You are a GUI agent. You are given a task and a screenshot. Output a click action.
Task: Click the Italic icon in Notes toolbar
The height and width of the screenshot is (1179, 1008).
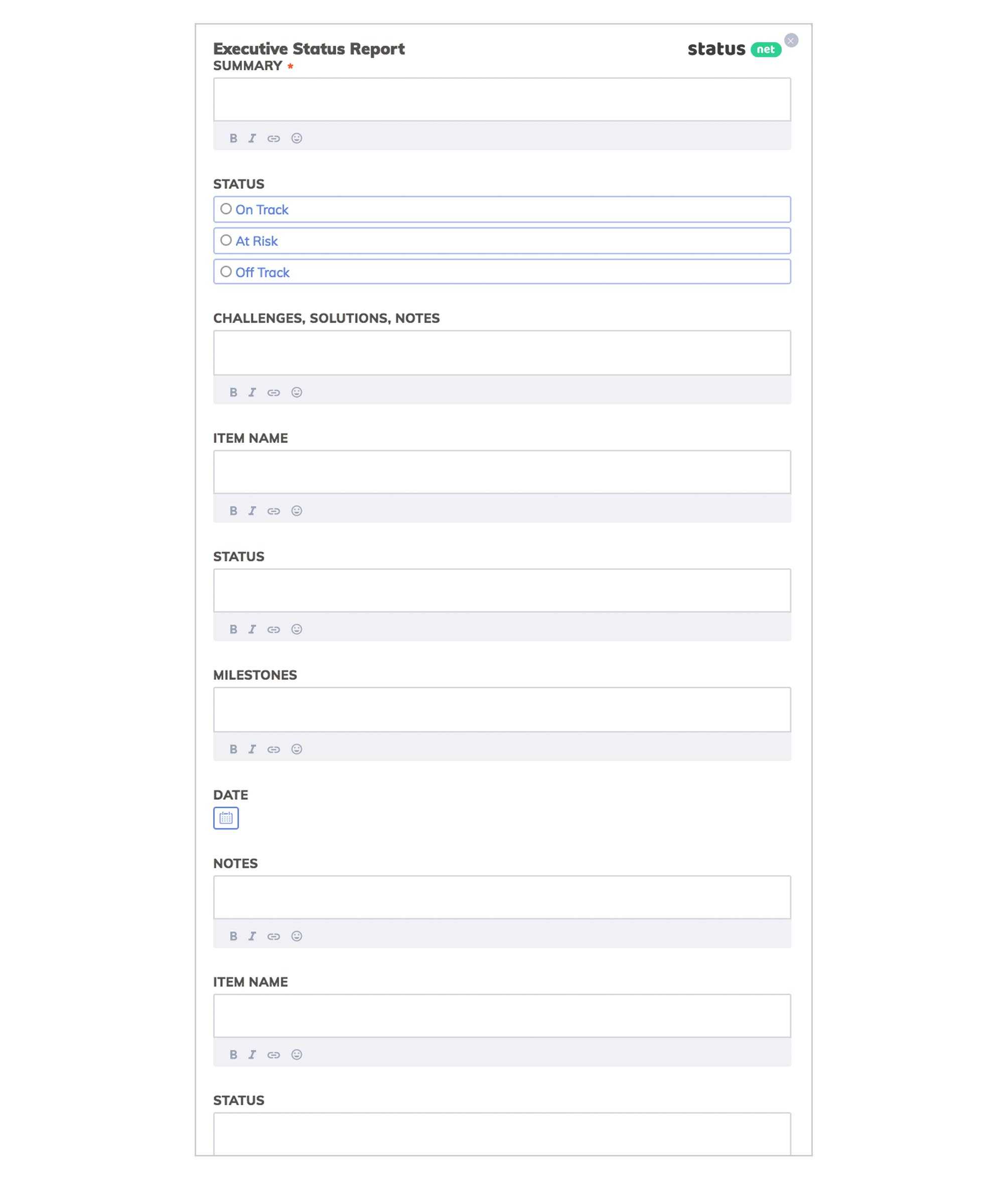coord(252,936)
